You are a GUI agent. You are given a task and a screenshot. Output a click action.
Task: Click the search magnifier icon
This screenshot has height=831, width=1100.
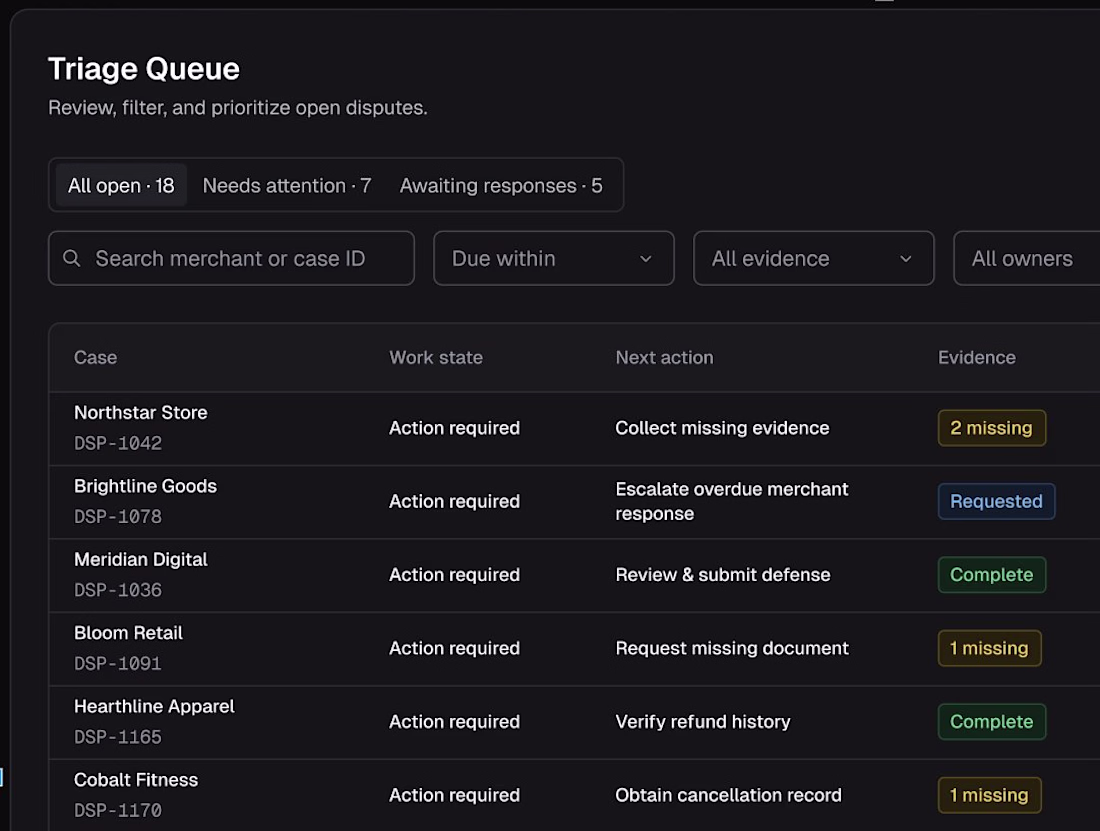72,258
